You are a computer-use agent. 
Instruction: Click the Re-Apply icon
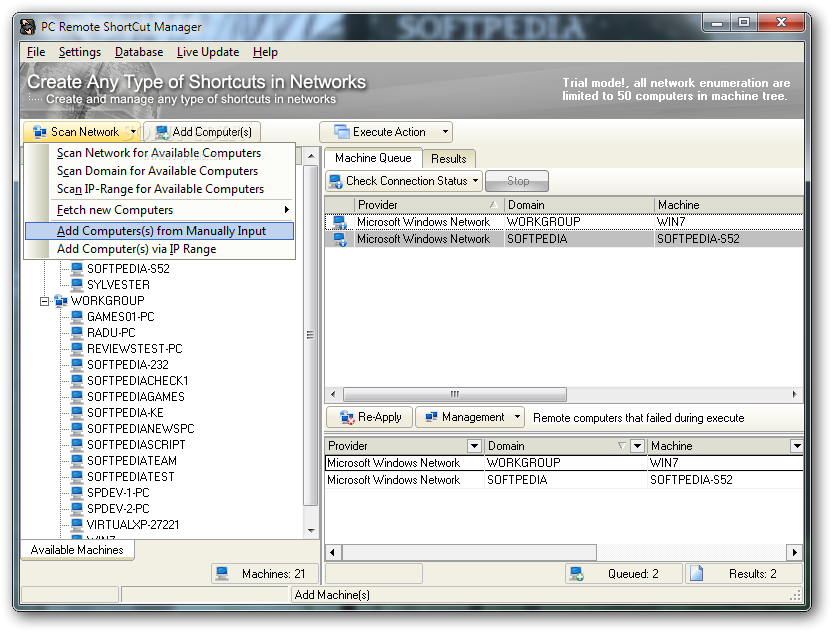tap(347, 418)
